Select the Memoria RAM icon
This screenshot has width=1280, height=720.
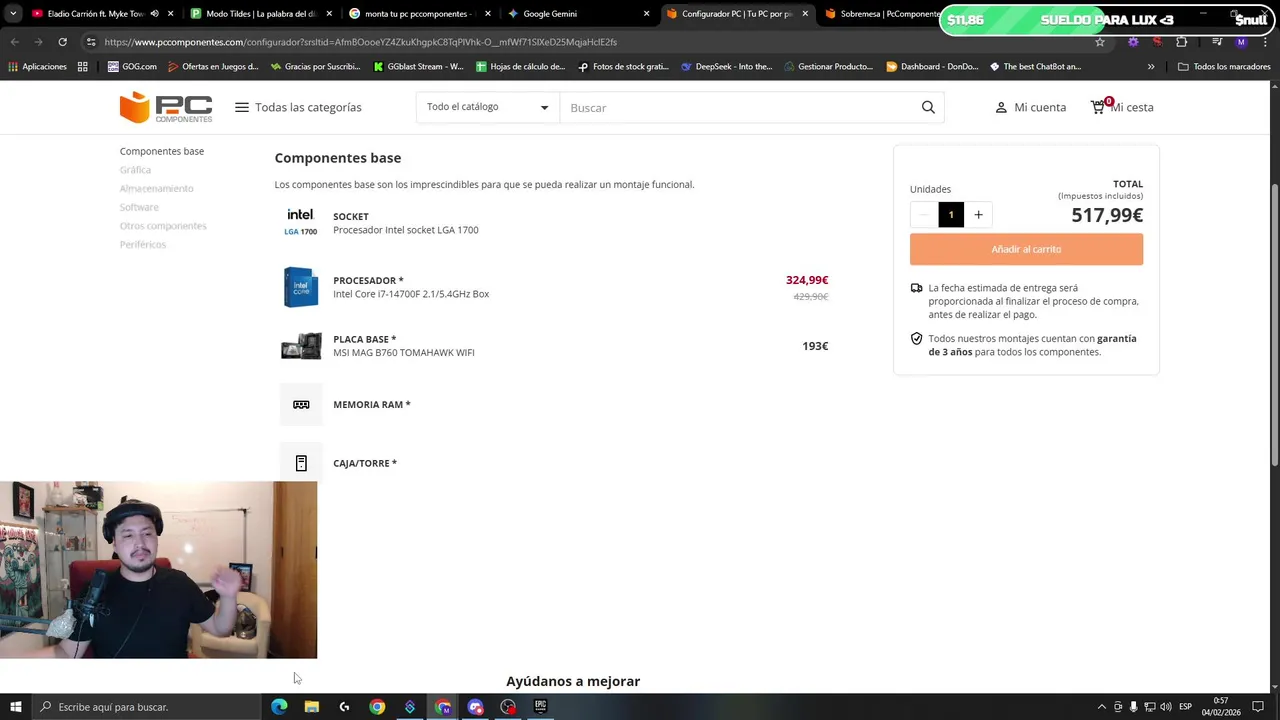(301, 404)
